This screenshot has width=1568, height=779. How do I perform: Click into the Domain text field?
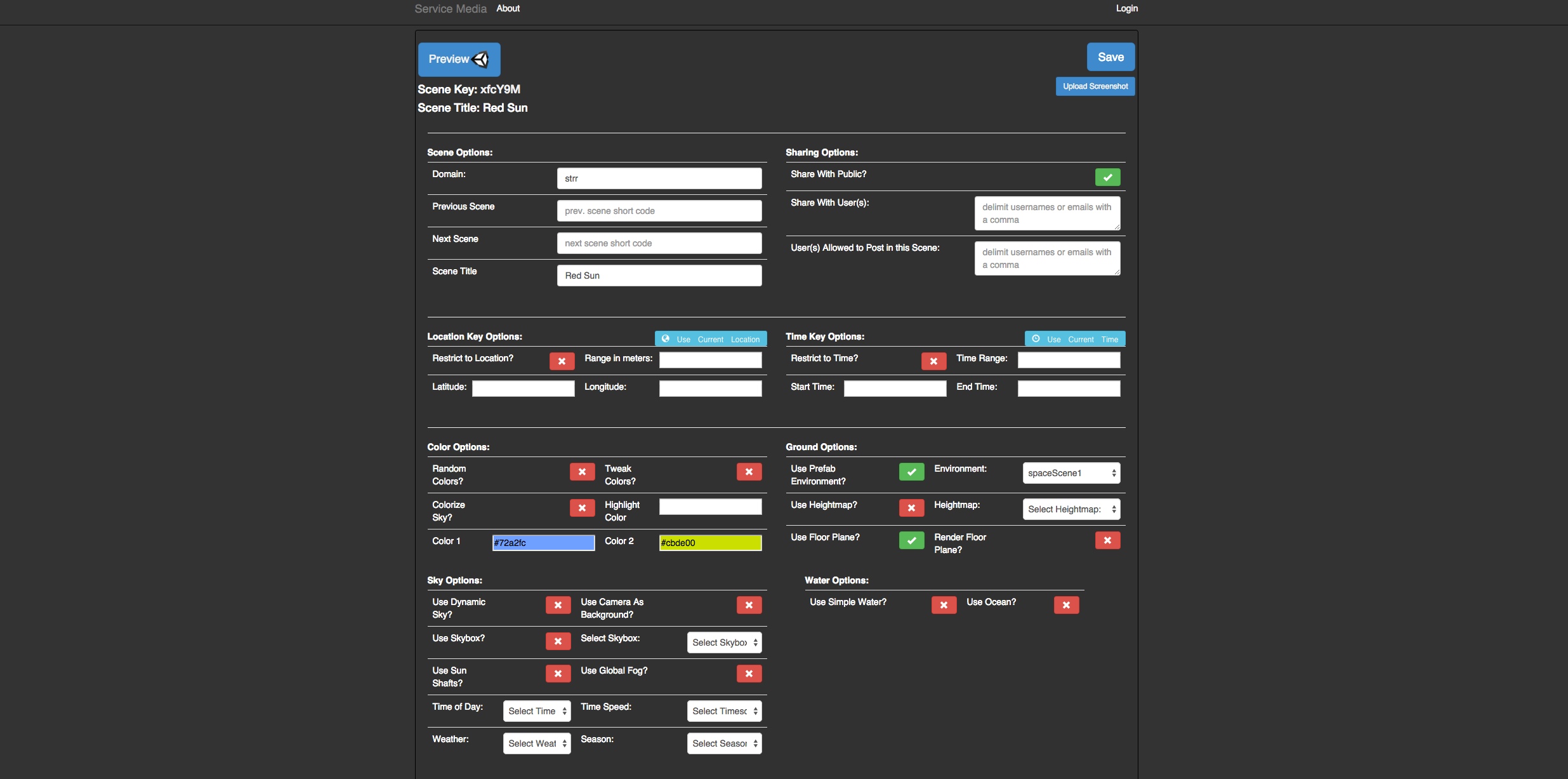click(659, 178)
